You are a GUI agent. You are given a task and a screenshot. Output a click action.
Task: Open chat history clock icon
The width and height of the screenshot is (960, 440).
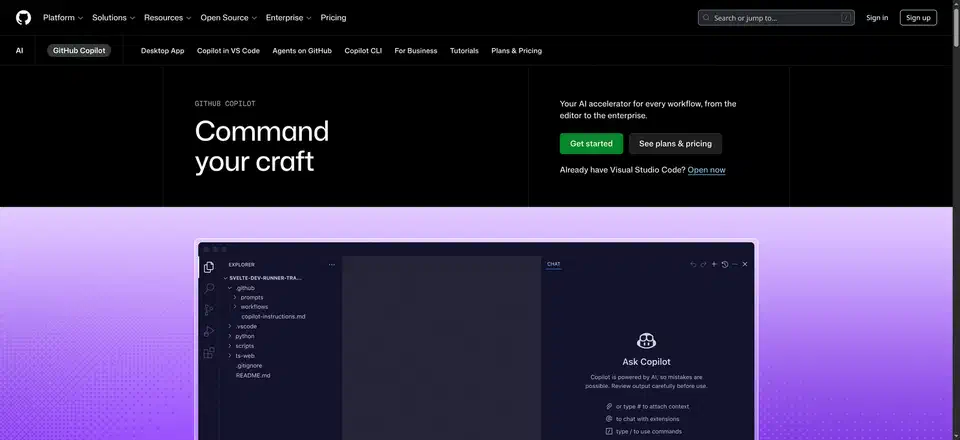(724, 264)
